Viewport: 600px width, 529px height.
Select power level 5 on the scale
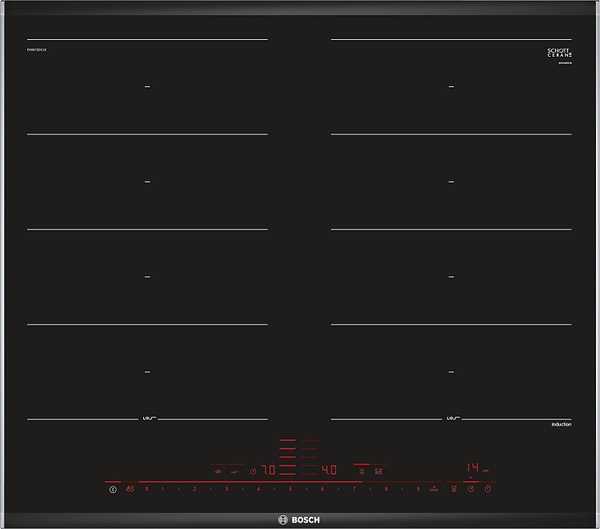pos(290,489)
